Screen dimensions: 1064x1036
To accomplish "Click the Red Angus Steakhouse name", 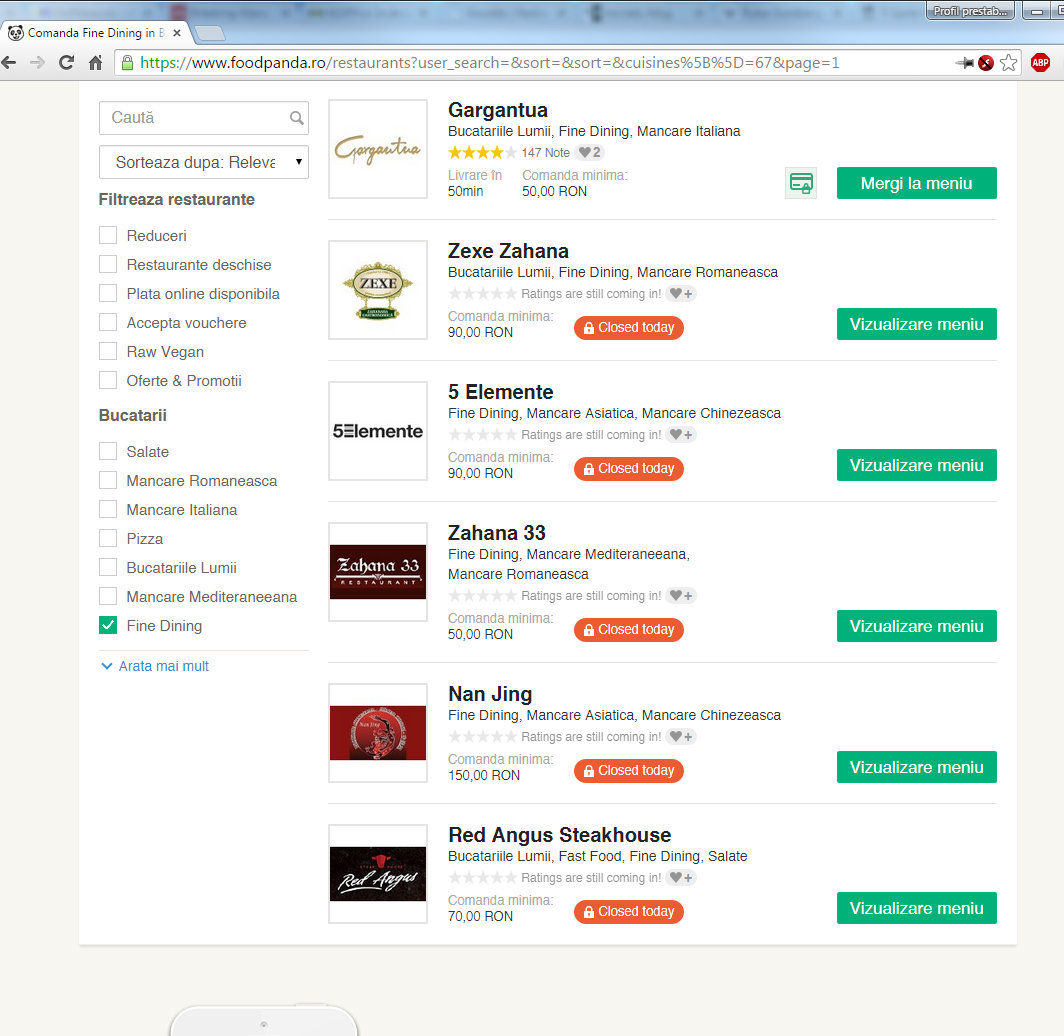I will (x=560, y=835).
